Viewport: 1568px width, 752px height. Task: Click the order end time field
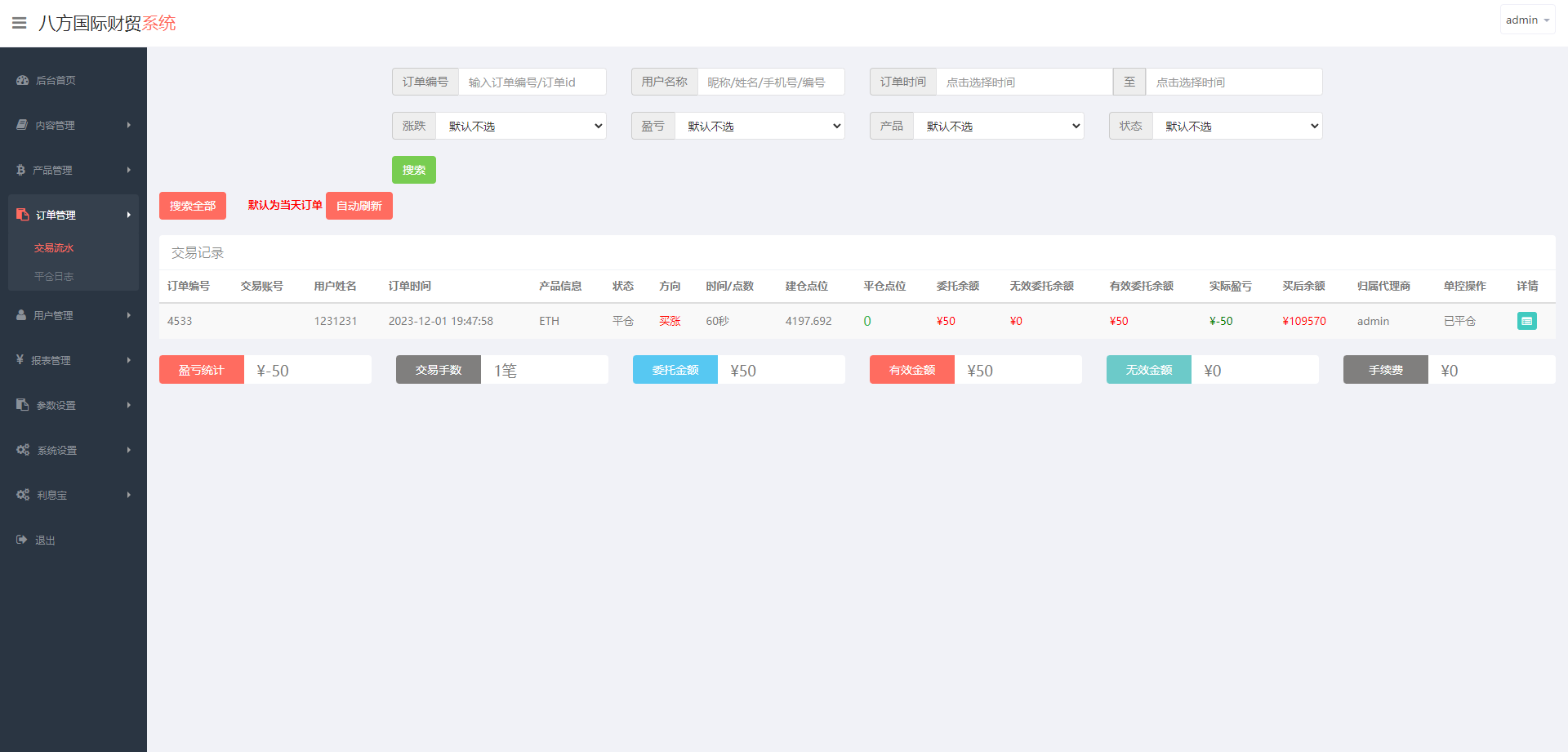click(x=1234, y=82)
